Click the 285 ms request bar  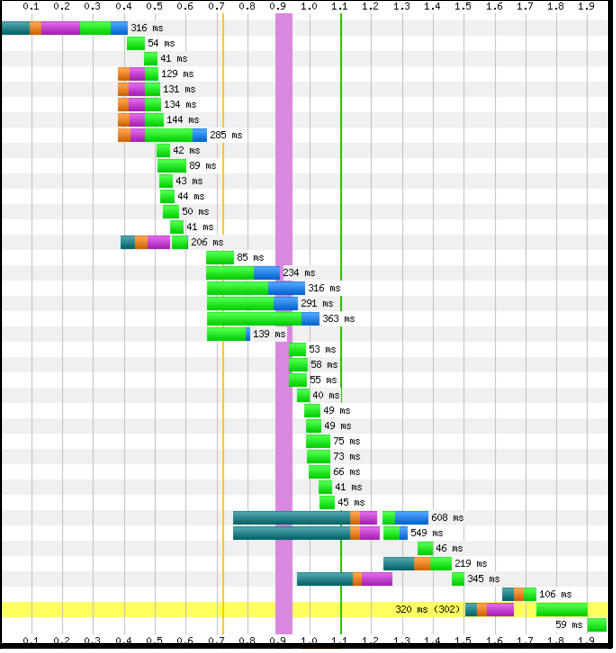pos(162,135)
